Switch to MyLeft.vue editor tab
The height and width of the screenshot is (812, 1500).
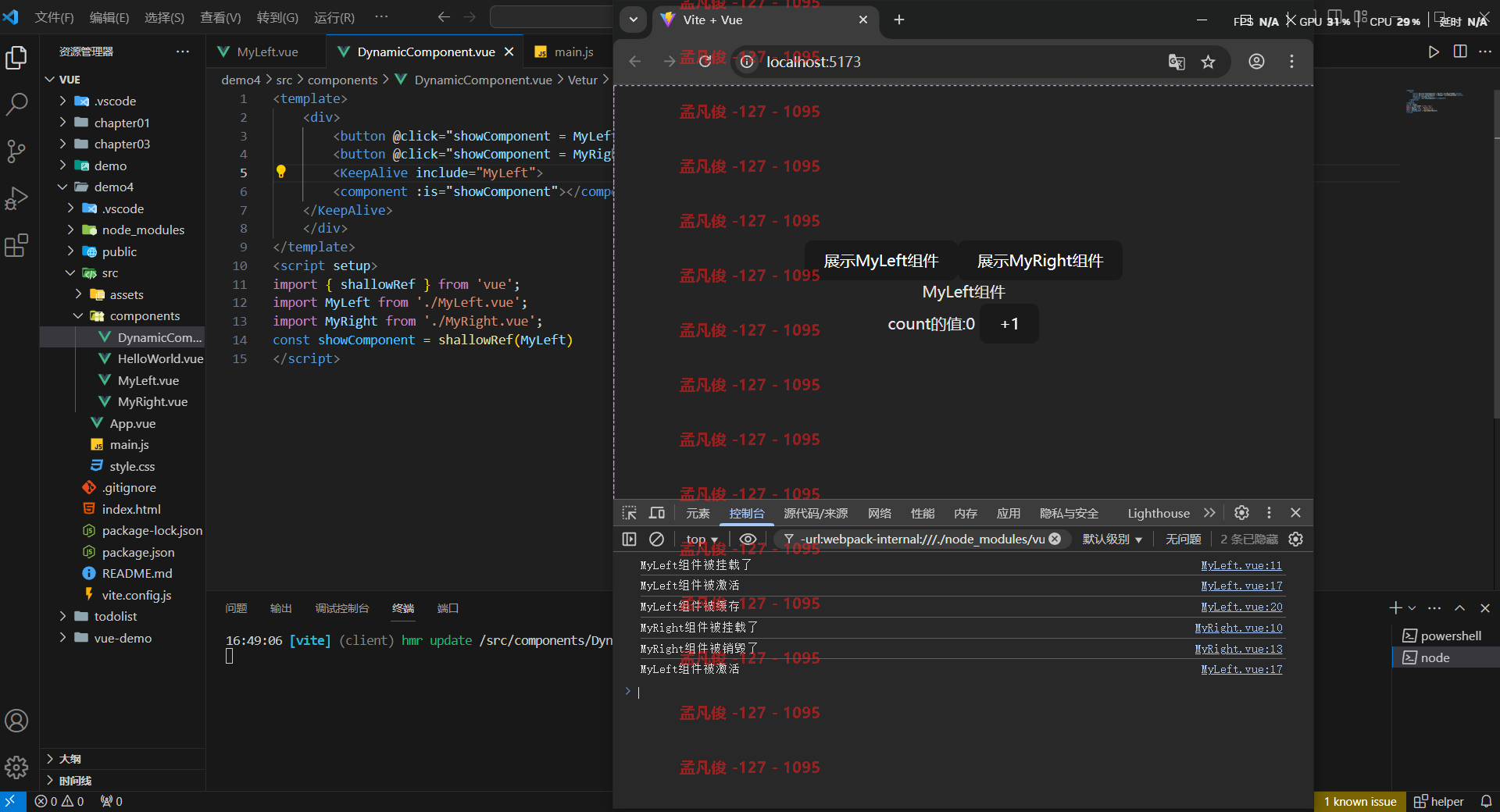267,52
